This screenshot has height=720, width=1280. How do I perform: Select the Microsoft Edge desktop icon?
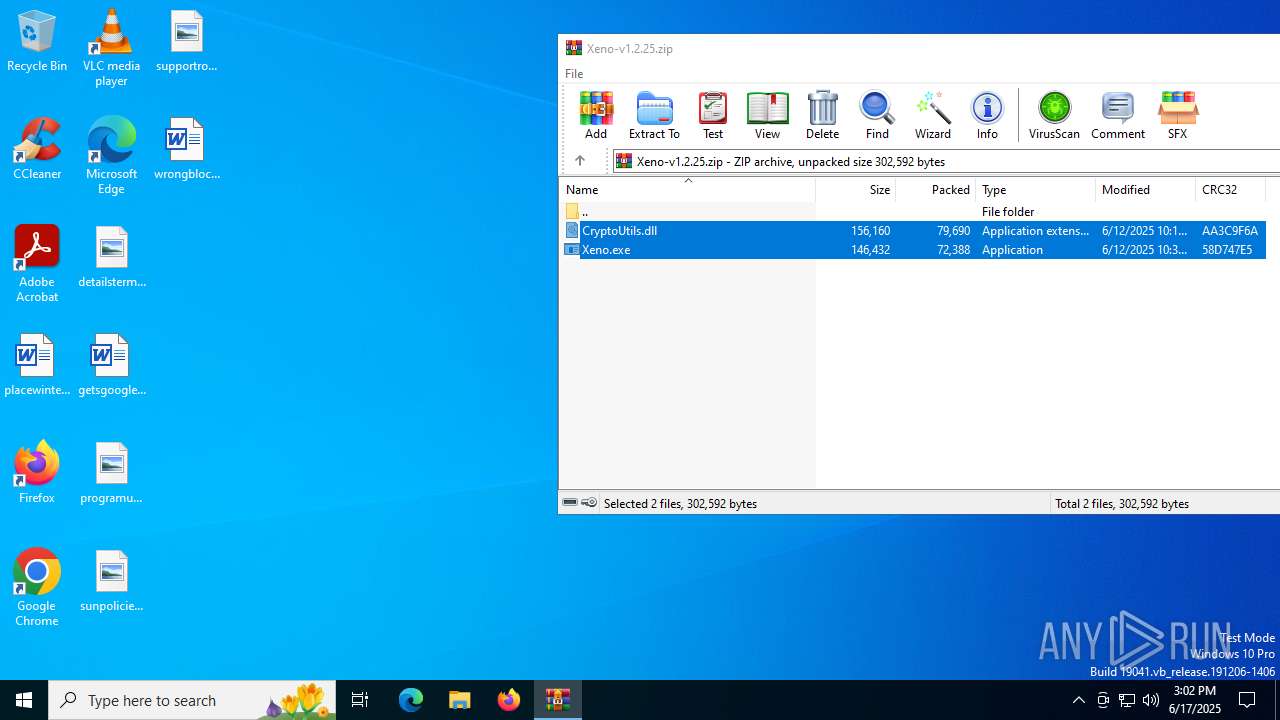[x=111, y=156]
